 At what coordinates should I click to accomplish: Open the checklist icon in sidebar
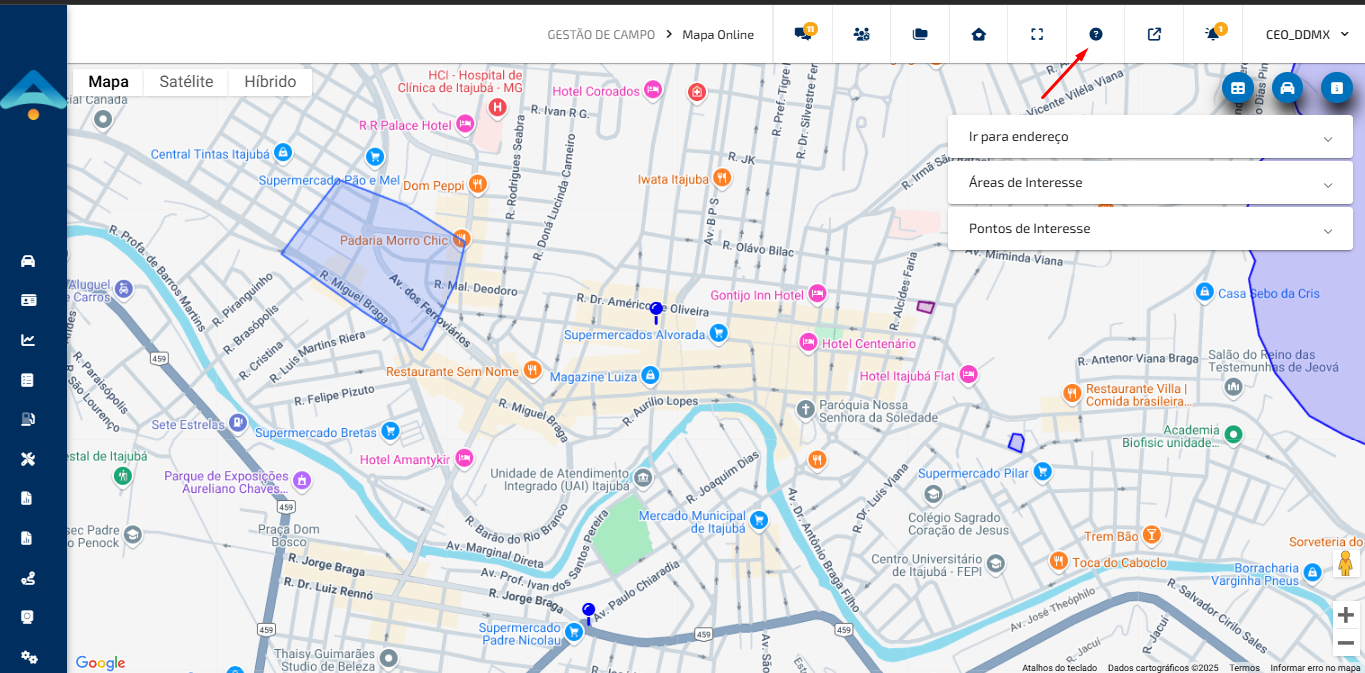(28, 380)
